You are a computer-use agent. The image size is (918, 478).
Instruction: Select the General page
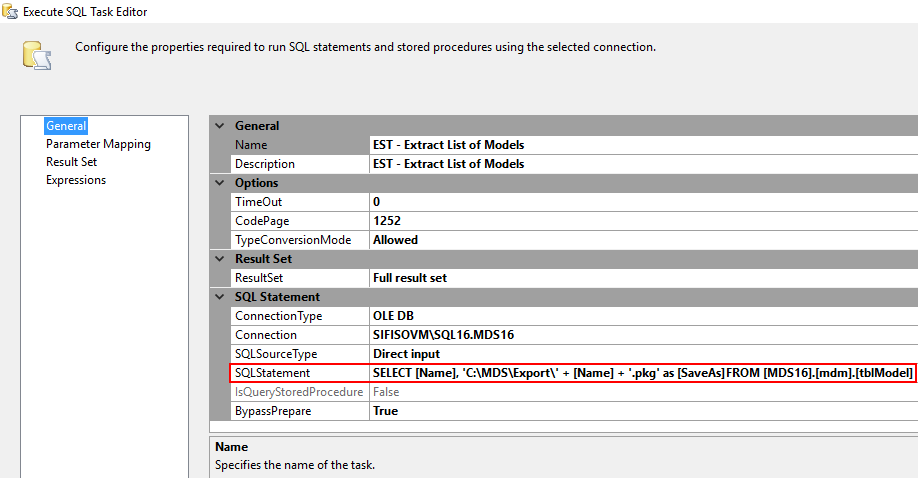pyautogui.click(x=66, y=126)
